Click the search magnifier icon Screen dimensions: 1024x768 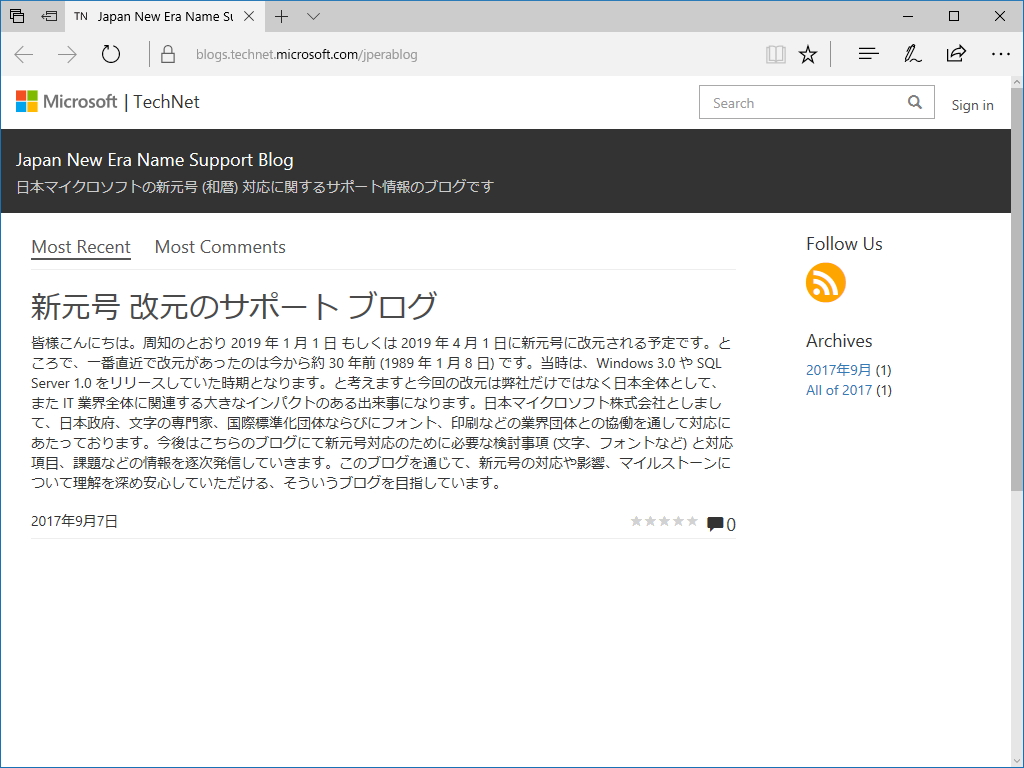point(914,102)
